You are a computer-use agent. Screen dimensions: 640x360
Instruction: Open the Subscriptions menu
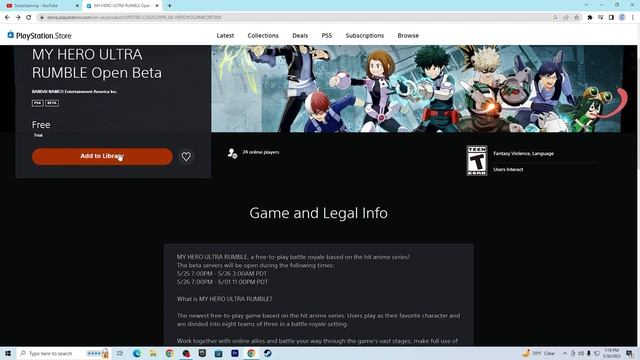[364, 36]
